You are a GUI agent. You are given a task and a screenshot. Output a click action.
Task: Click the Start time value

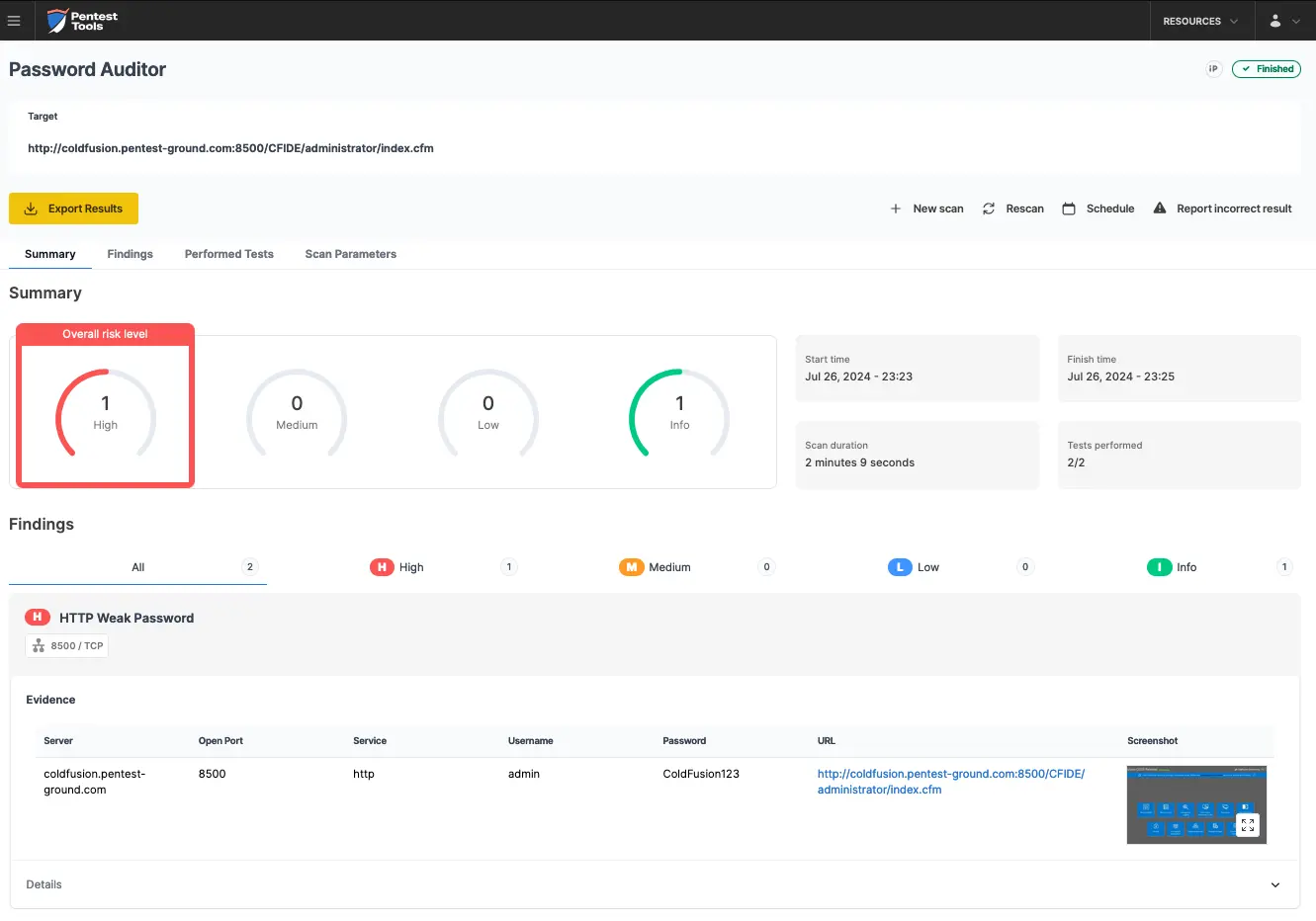click(858, 377)
